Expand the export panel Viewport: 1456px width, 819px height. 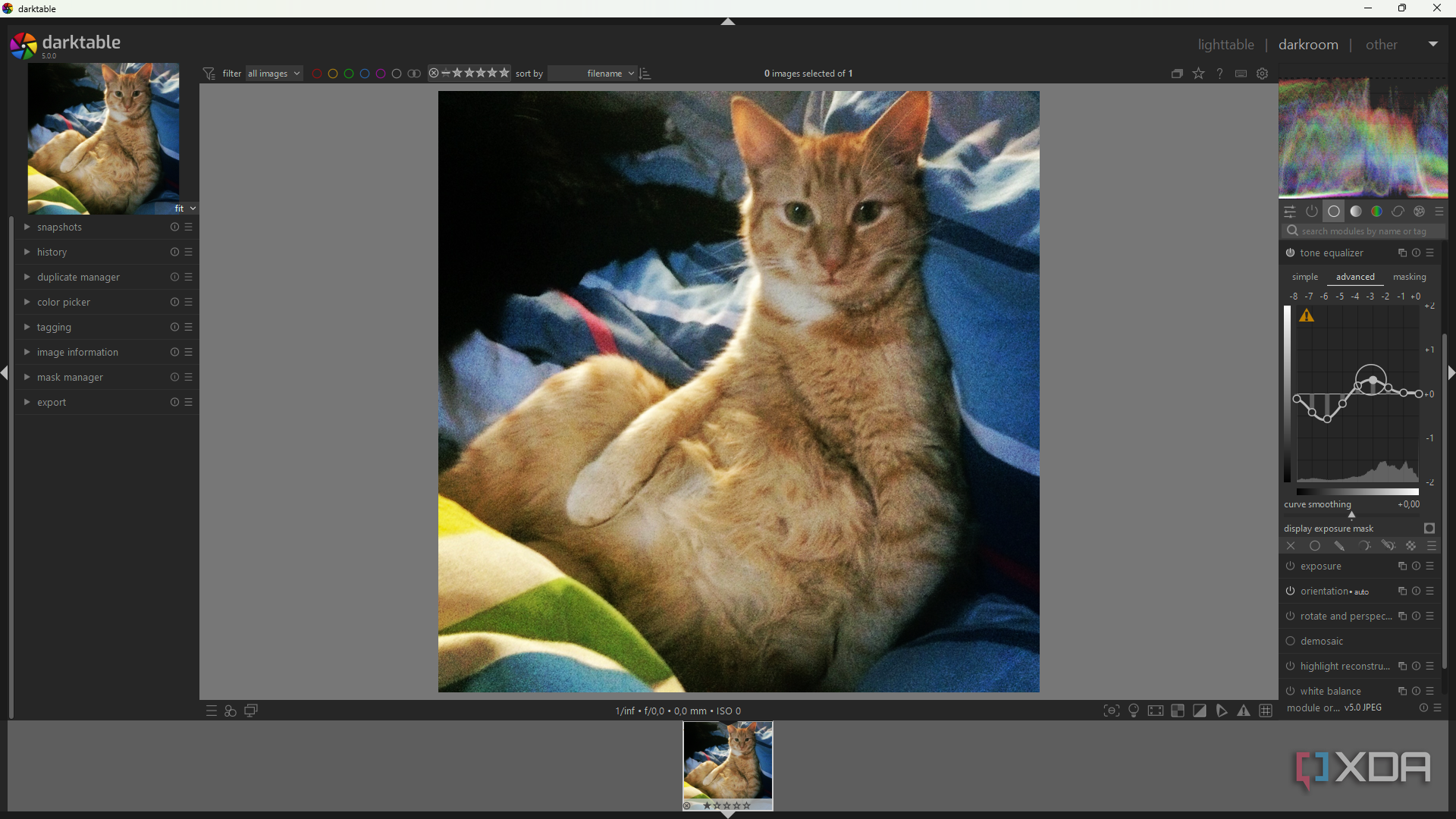click(x=52, y=403)
